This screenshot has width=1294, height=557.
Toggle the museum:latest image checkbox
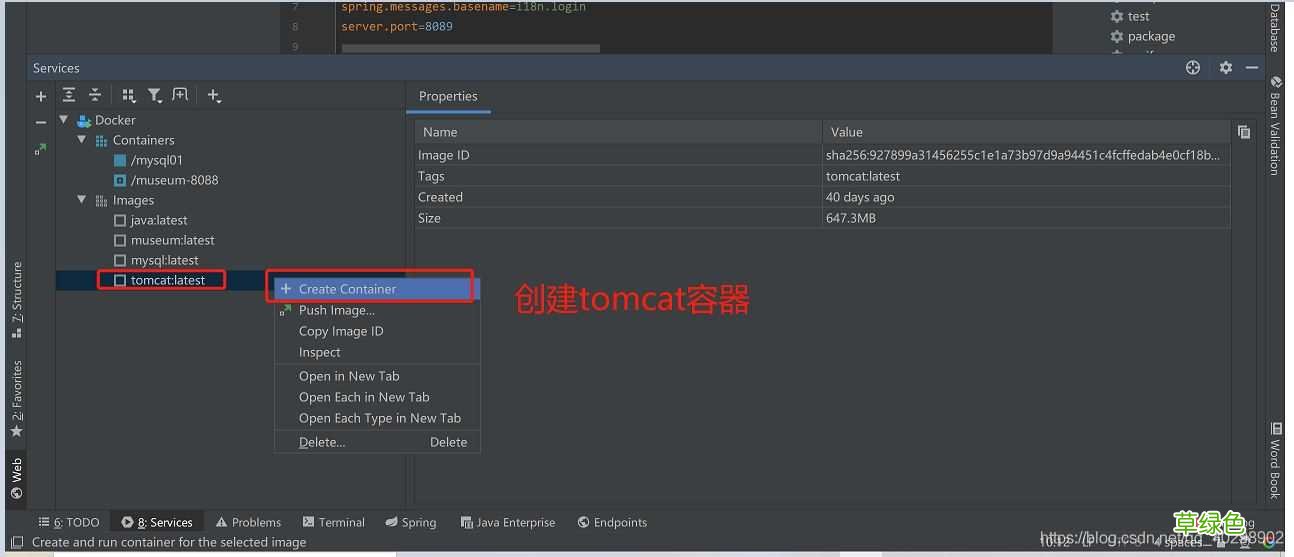tap(120, 240)
